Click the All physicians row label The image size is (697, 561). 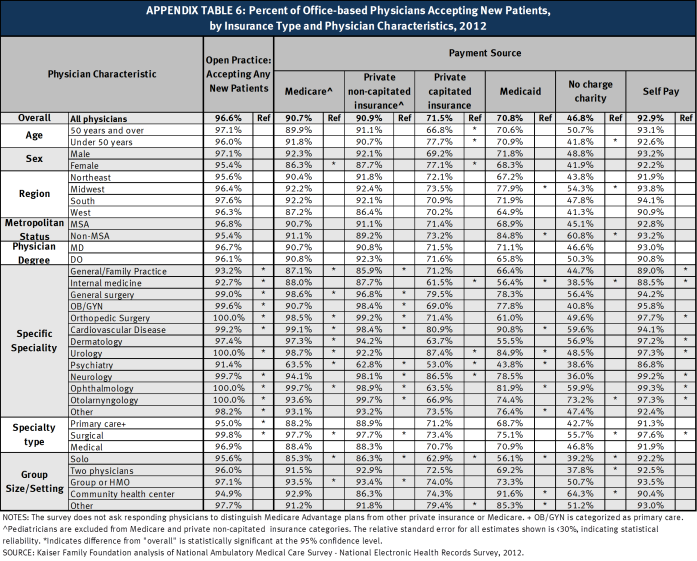click(98, 119)
